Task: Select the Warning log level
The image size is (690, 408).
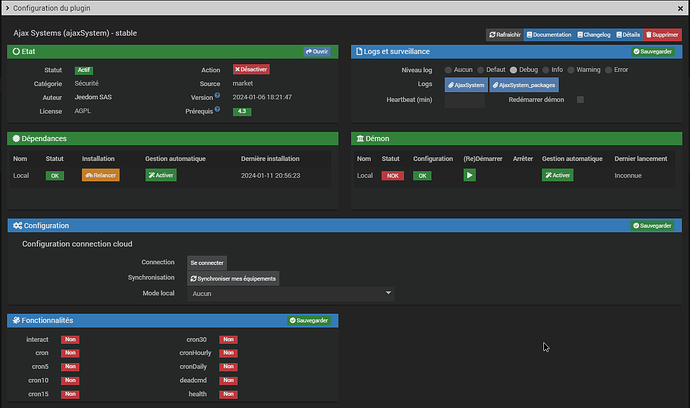Action: [571, 70]
